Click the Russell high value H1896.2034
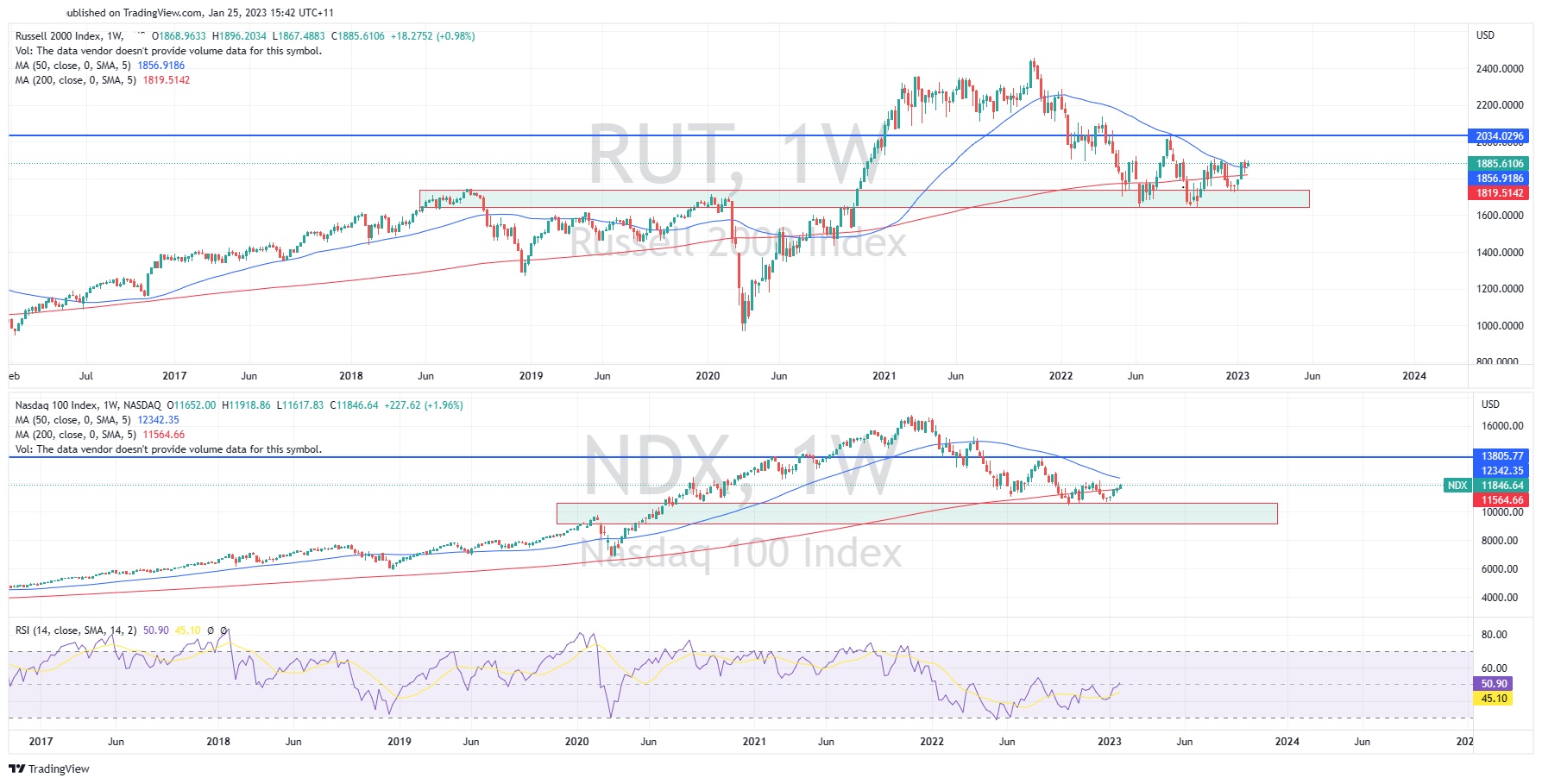This screenshot has width=1542, height=784. [239, 36]
